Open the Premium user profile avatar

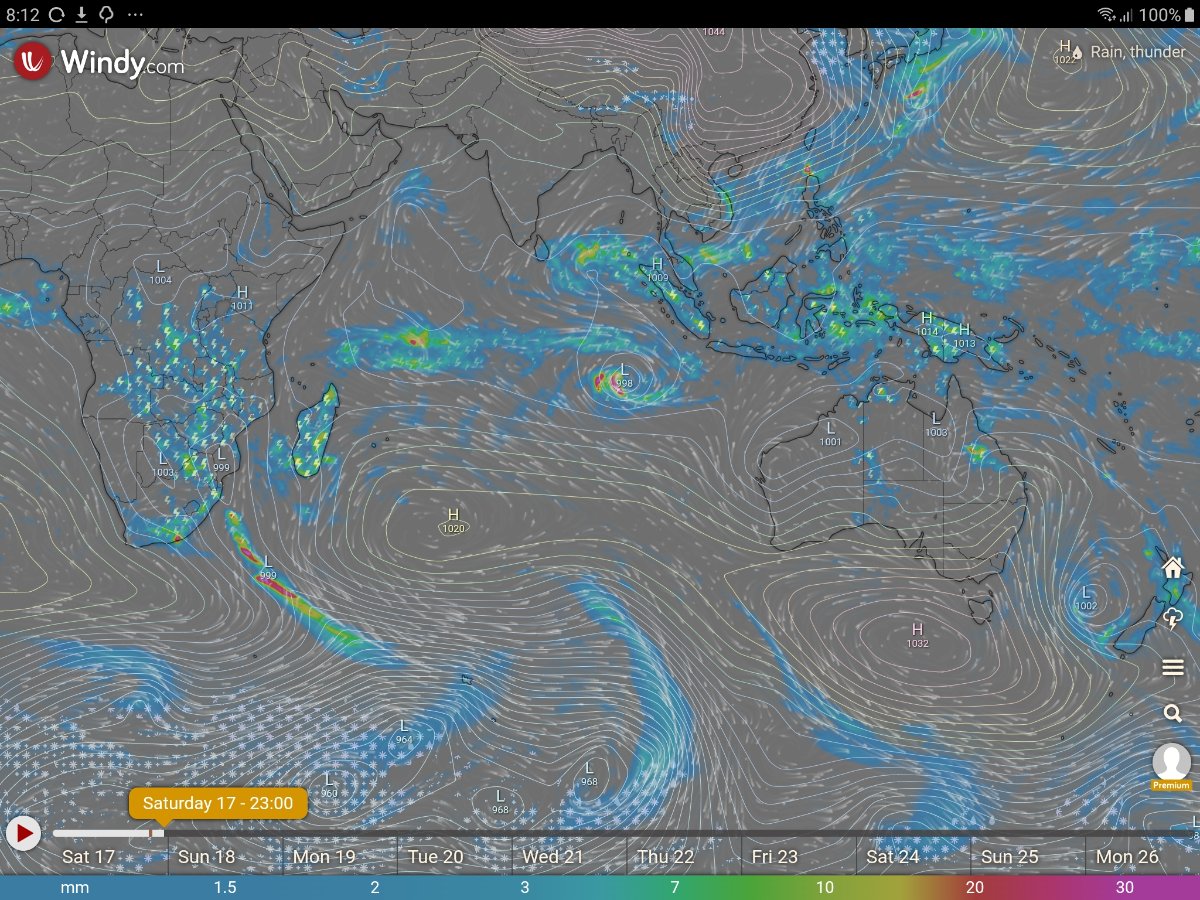click(1172, 766)
